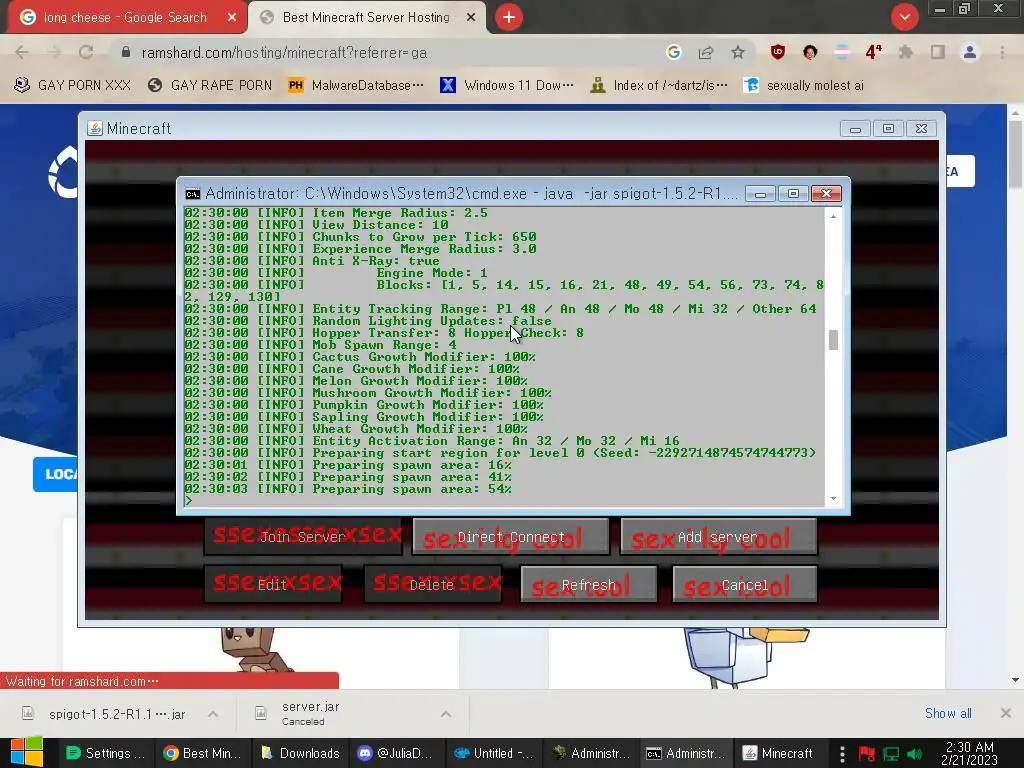
Task: Click the web page vertical scrollbar thumb
Action: coord(1016,153)
